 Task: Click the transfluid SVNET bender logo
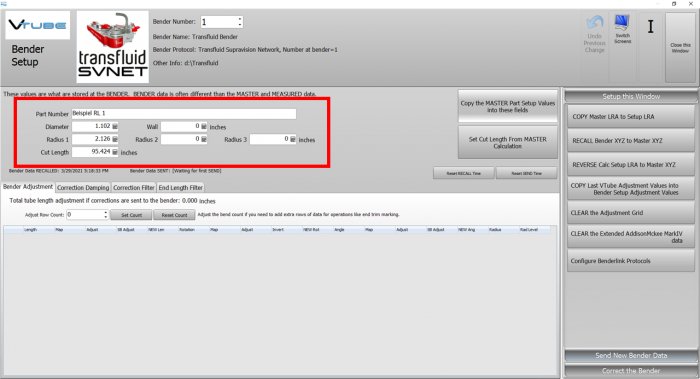[x=112, y=47]
